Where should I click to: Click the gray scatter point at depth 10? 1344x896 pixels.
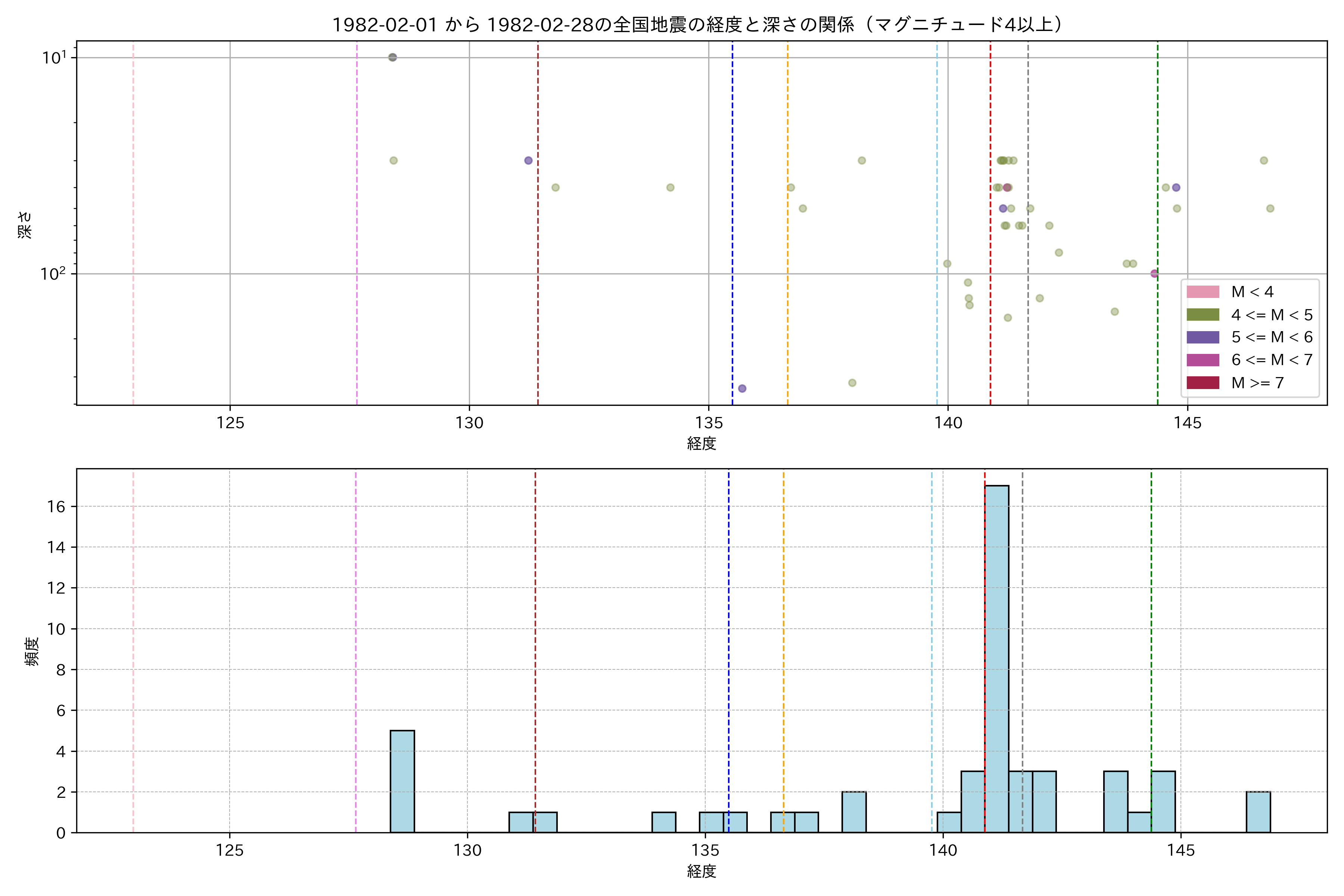[x=393, y=57]
